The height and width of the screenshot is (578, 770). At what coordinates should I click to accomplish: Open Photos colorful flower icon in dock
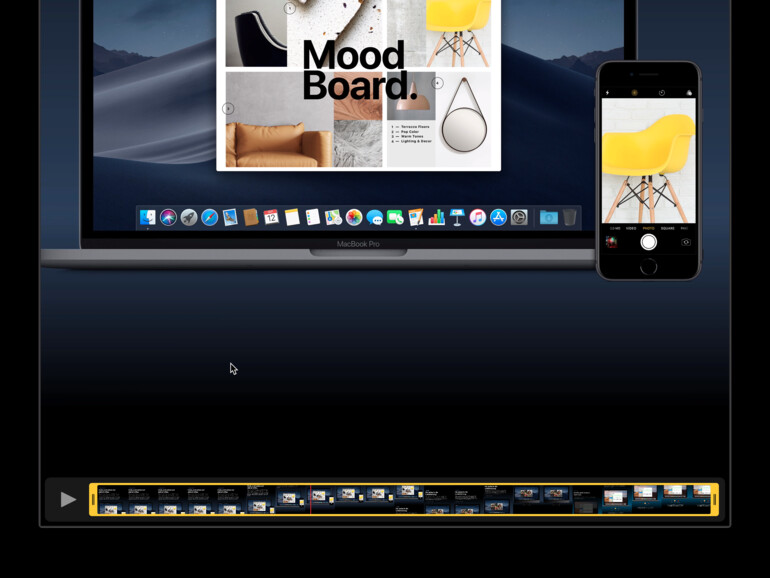(354, 217)
